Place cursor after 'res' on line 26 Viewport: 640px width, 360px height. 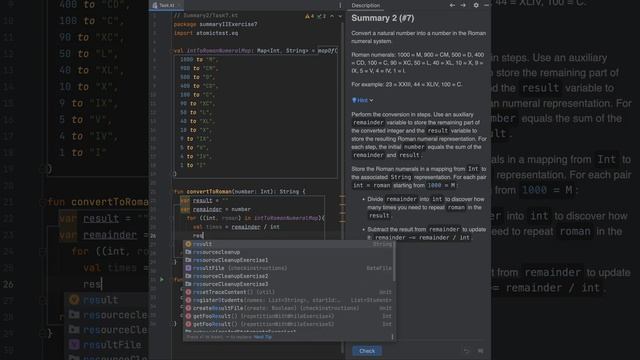204,236
